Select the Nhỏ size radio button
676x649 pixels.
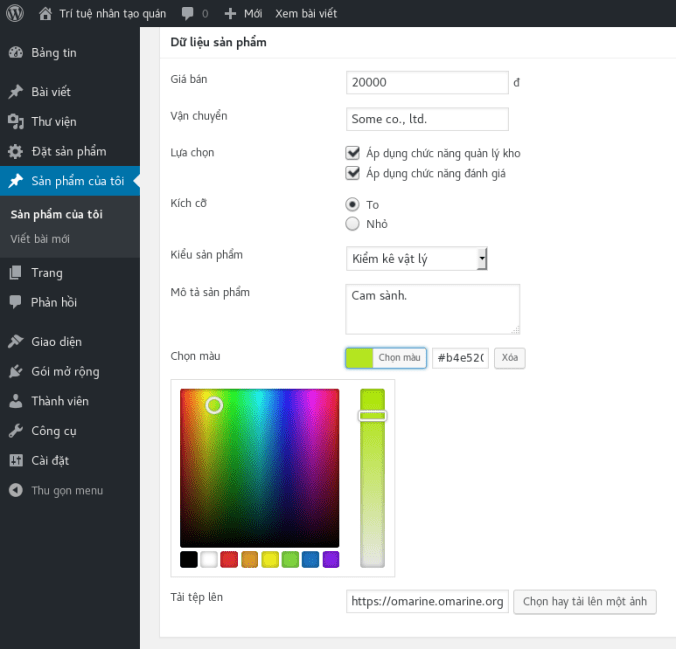352,224
